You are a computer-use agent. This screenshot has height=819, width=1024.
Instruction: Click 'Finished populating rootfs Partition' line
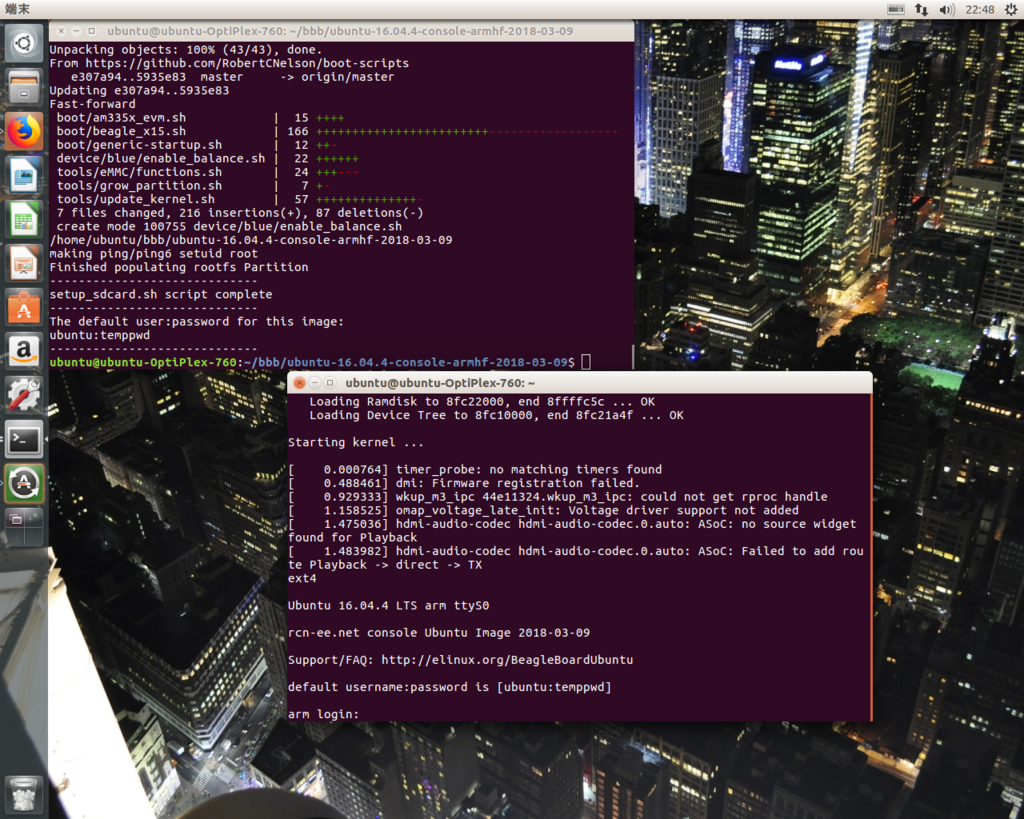[179, 267]
